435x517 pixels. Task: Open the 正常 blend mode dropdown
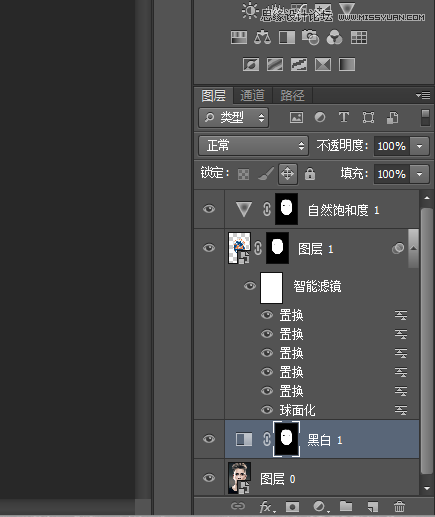pos(254,146)
